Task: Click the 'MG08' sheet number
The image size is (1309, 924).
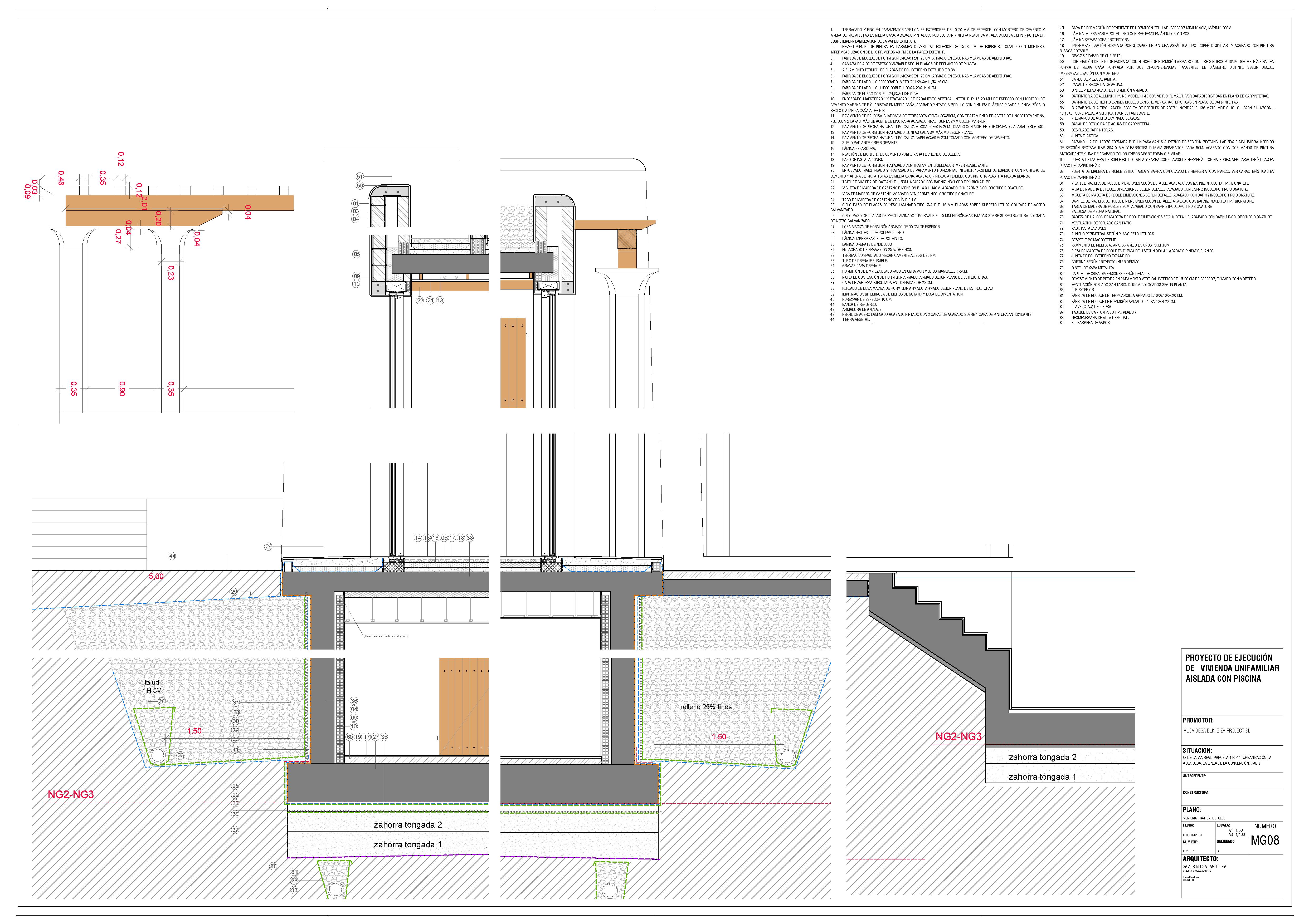Action: 1265,840
